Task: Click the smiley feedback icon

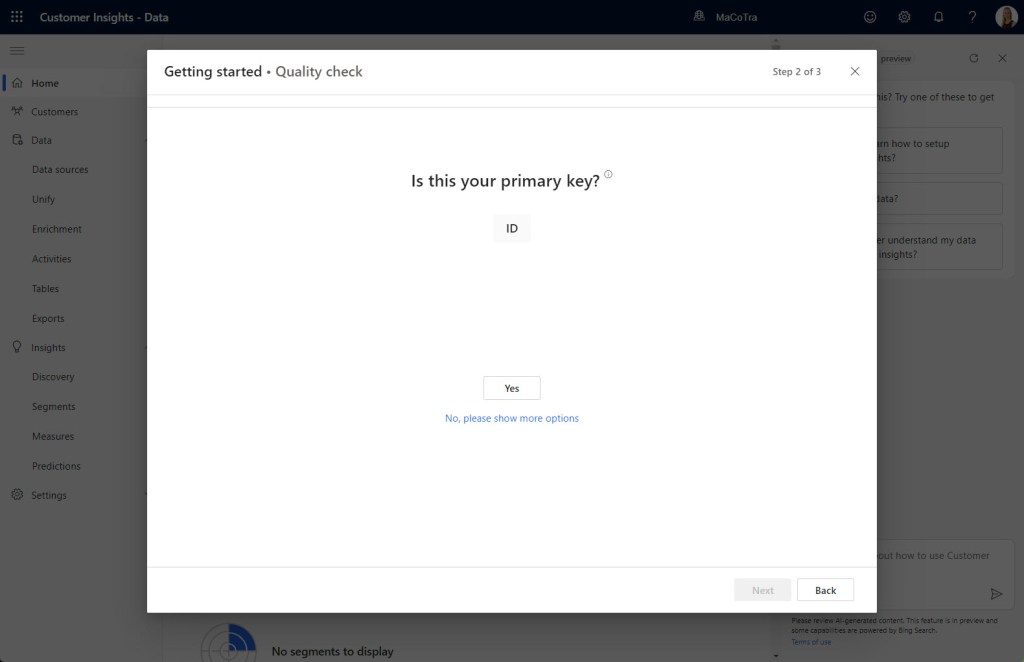Action: 870,17
